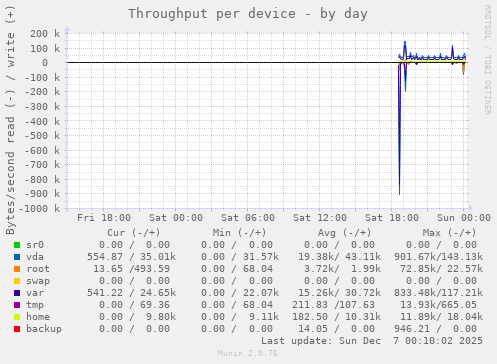Screen dimensions: 497x364
Task: Click the tmp max value '13.93k/665.05'
Action: [438, 305]
